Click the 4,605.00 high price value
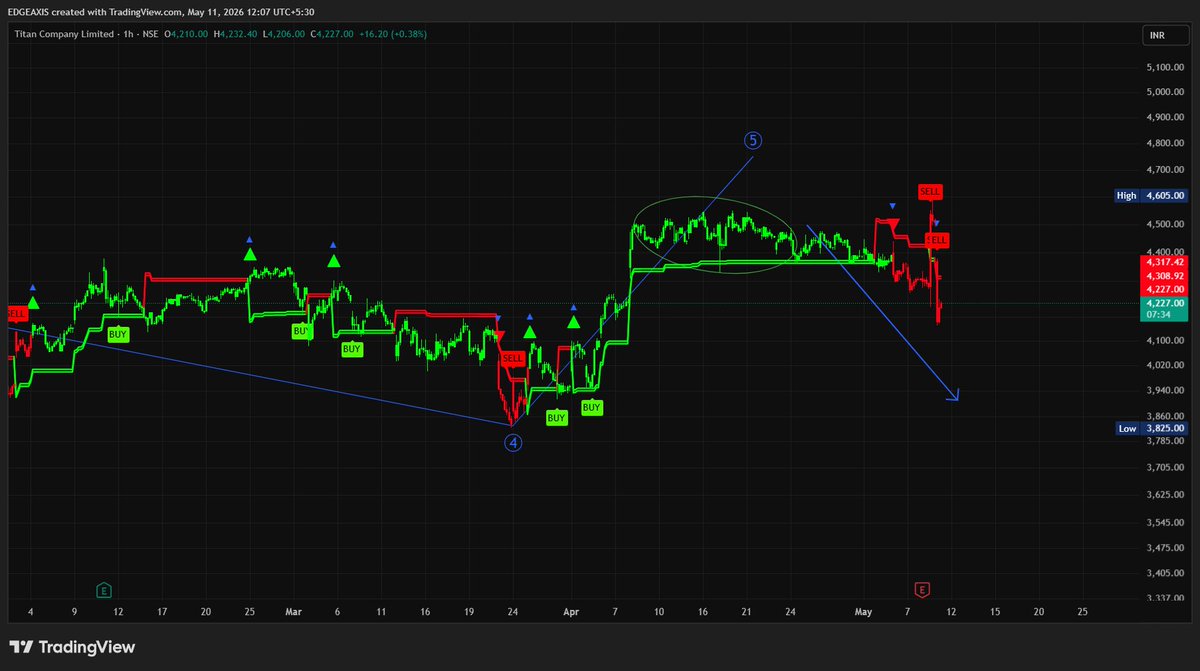 click(x=1164, y=196)
